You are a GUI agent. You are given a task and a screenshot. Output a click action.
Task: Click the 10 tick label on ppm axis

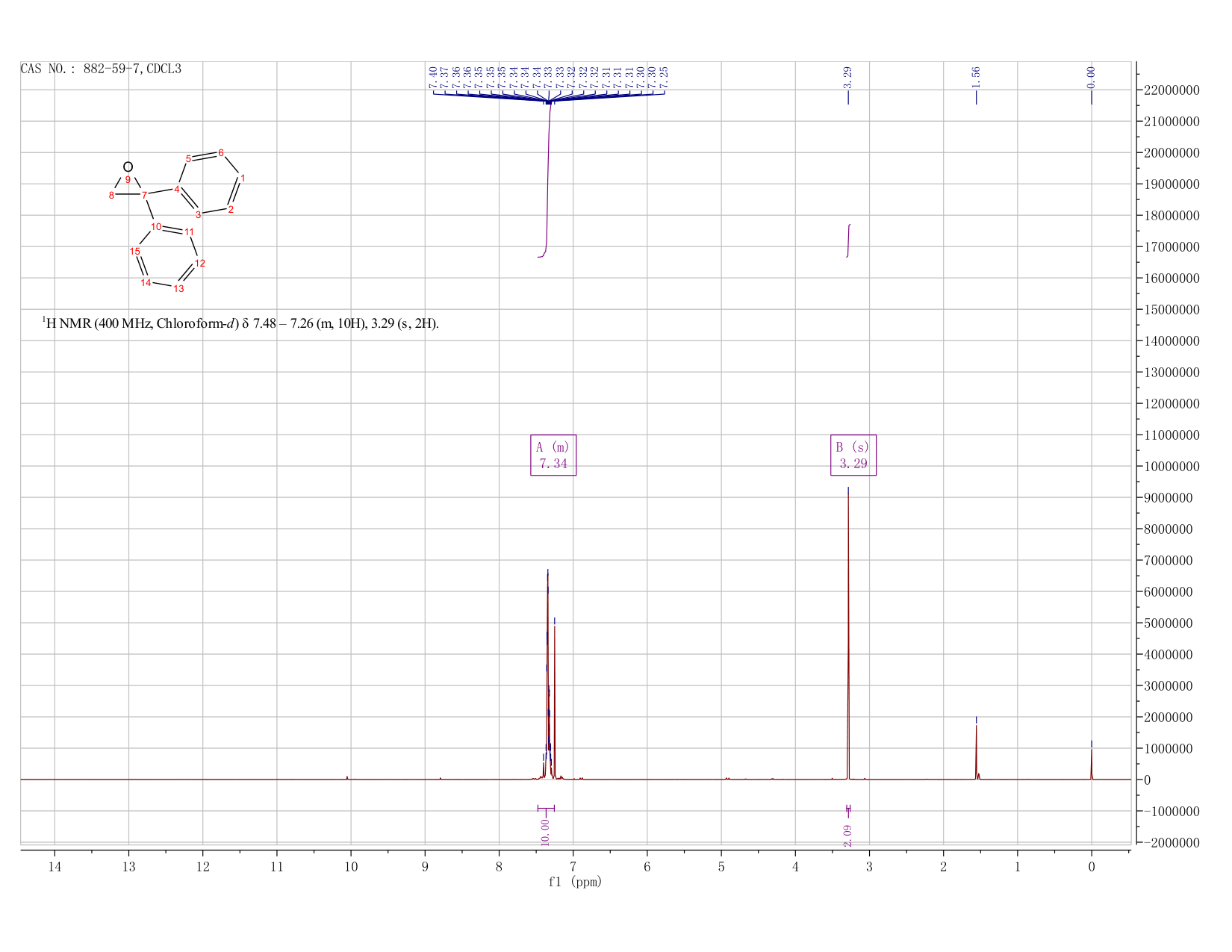[351, 867]
